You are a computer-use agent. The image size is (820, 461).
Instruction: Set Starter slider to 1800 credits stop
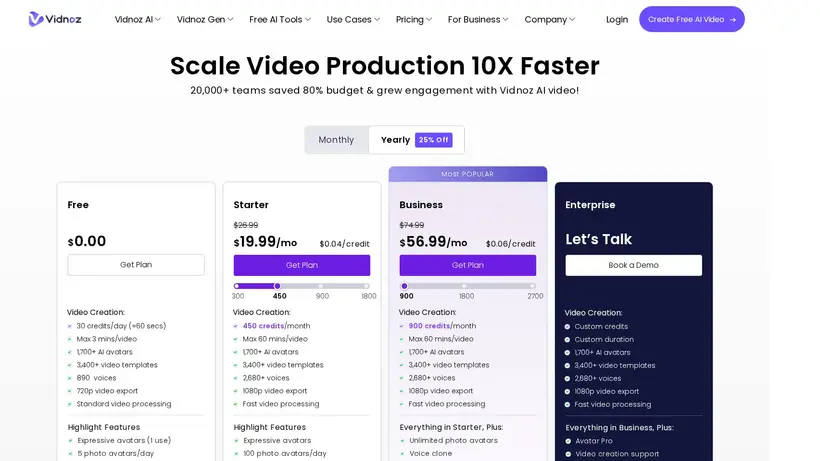coord(367,286)
